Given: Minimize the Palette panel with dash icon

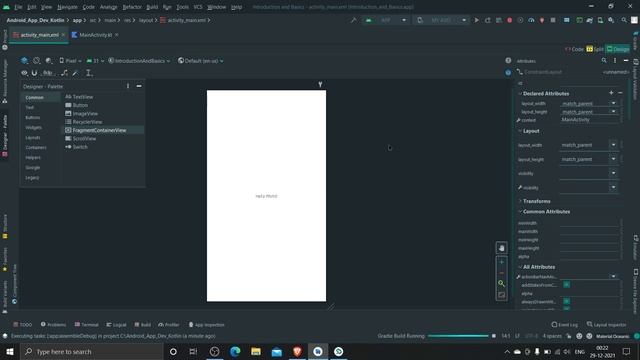Looking at the screenshot, I should point(139,86).
